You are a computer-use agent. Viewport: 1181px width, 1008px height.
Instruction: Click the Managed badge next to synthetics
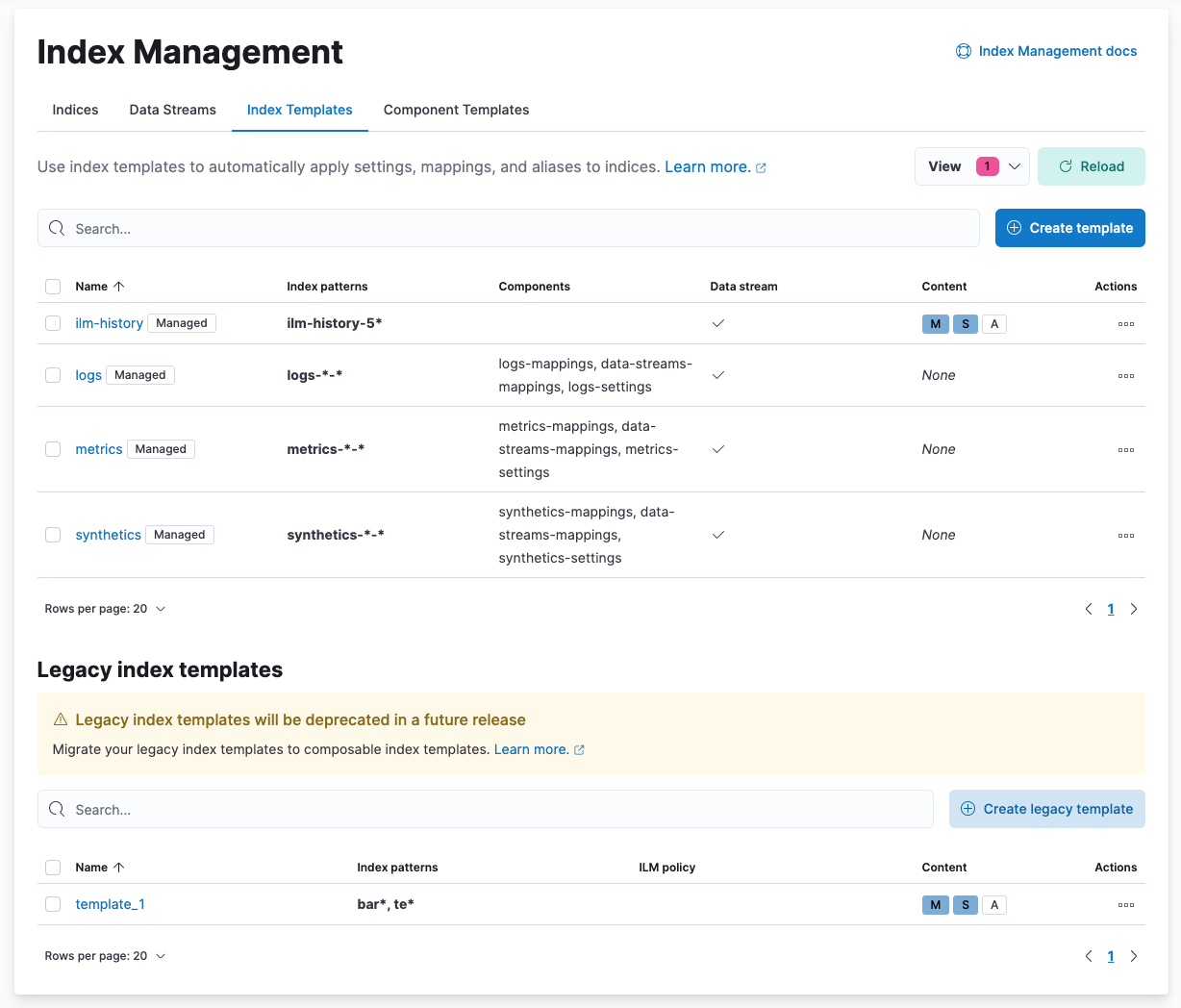pyautogui.click(x=180, y=535)
